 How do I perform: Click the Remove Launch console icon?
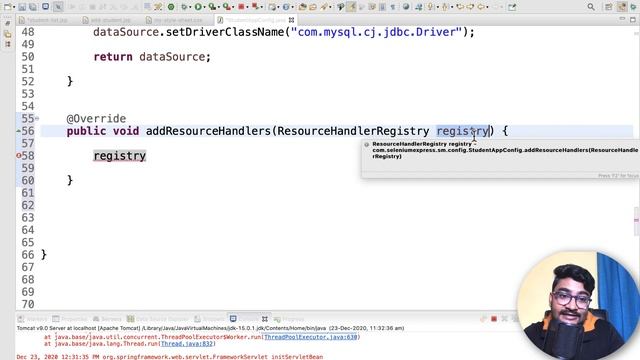[504, 319]
